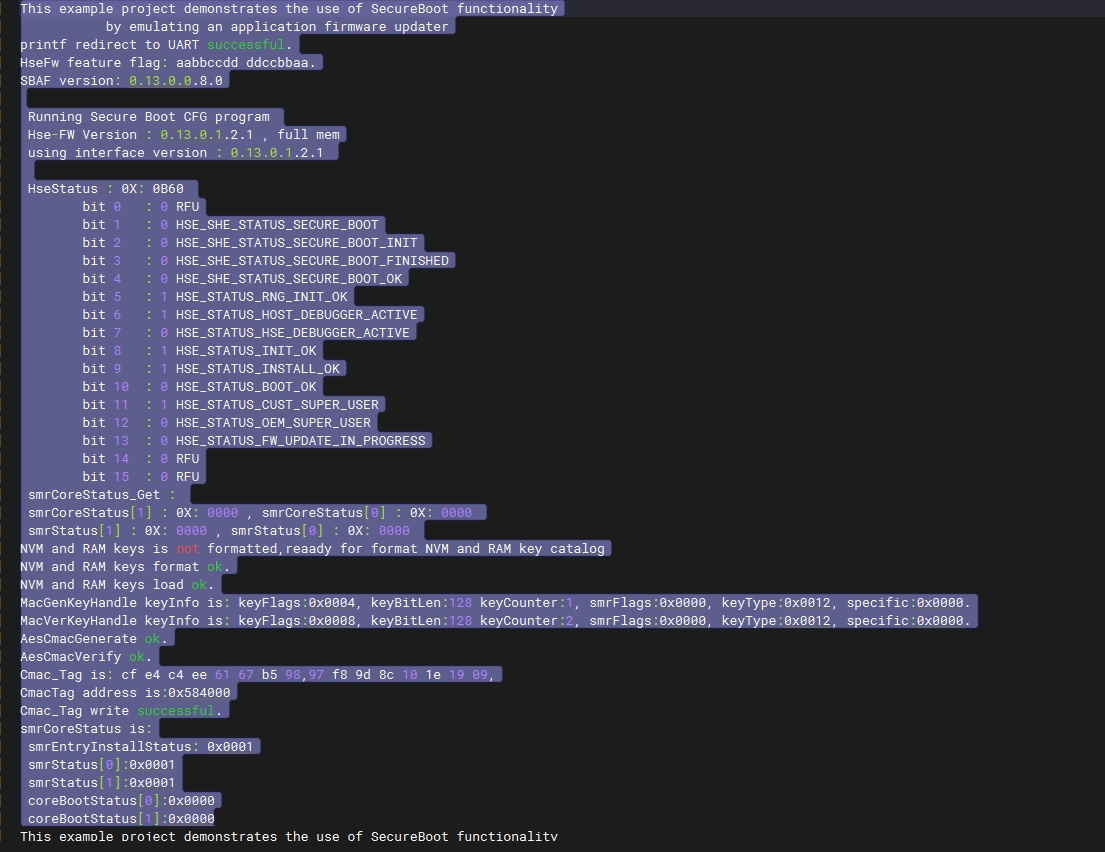
Task: Select the smrCoreStatus_Get label
Action: point(98,494)
